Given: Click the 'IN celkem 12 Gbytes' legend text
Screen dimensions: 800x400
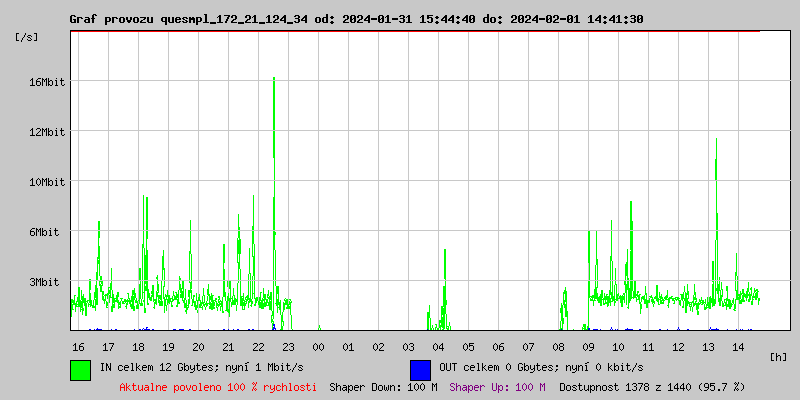Looking at the screenshot, I should pos(201,367).
